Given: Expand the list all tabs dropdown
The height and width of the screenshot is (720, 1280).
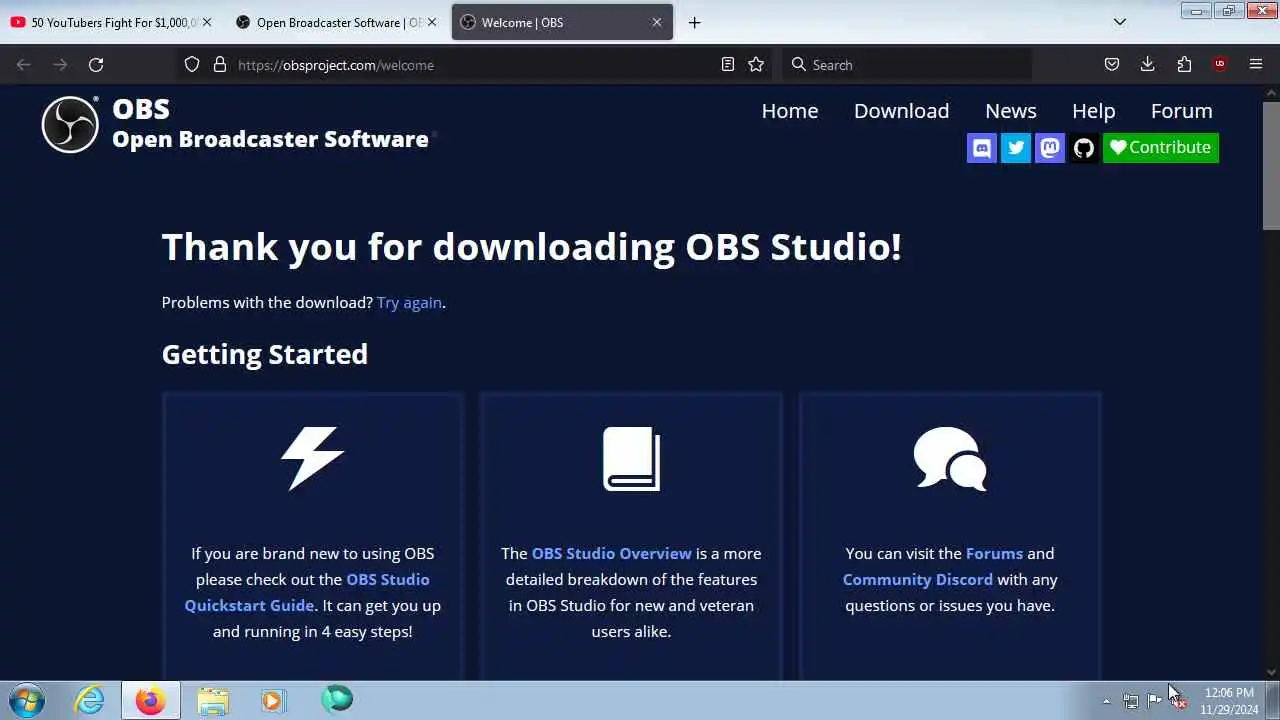Looking at the screenshot, I should 1120,22.
